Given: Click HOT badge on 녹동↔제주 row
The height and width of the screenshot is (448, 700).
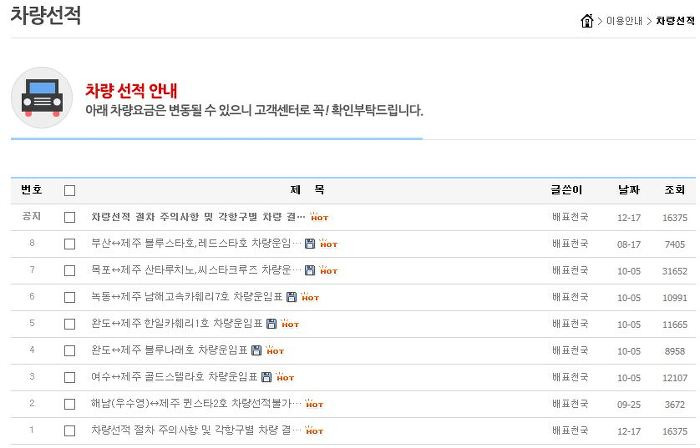Looking at the screenshot, I should coord(310,297).
